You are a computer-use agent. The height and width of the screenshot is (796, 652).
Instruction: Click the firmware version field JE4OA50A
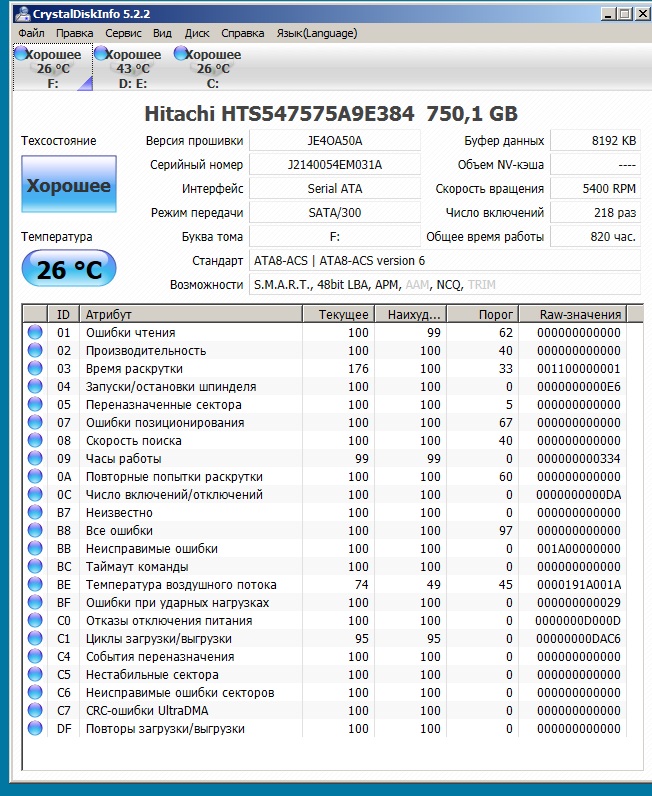(x=335, y=141)
